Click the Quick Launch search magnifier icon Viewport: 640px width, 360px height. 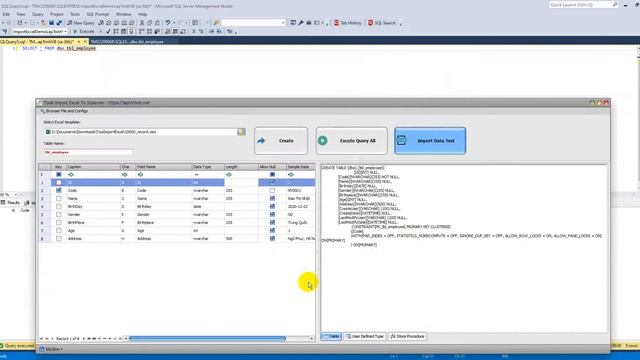point(615,4)
